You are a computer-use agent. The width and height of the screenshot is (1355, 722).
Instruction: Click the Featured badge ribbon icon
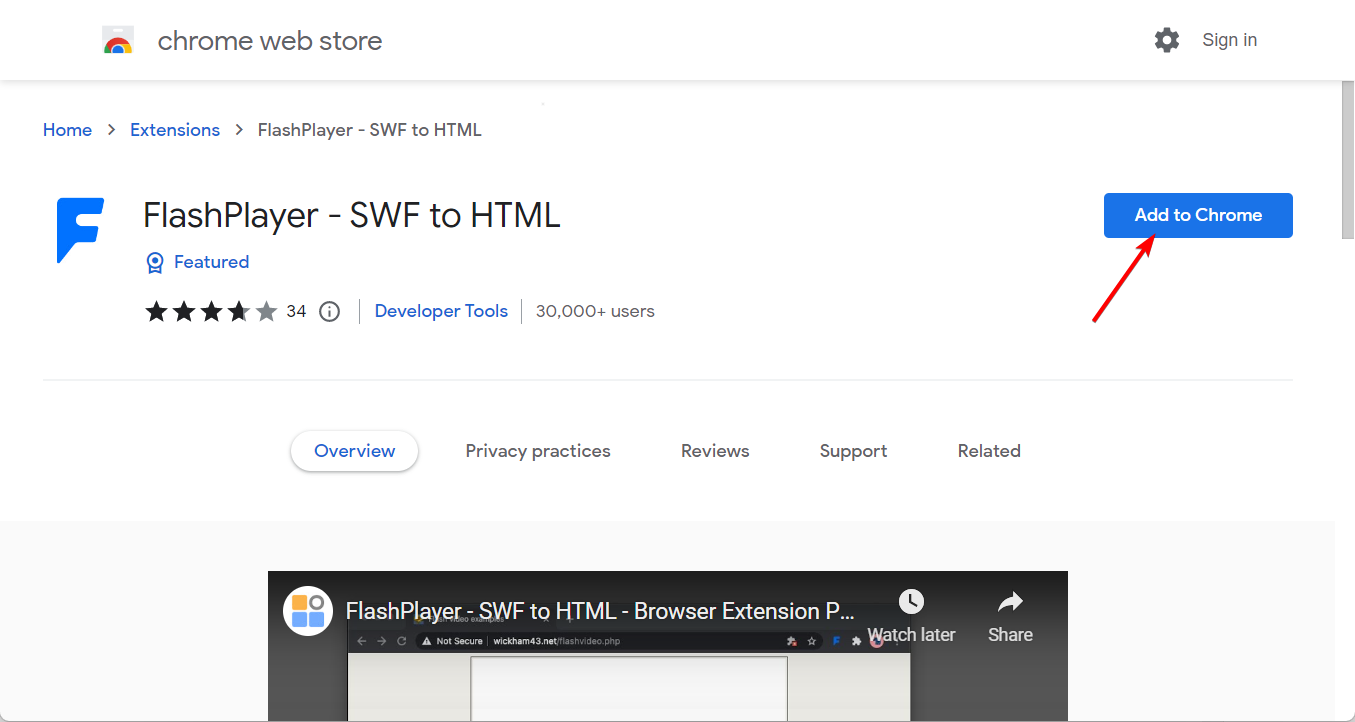click(x=155, y=262)
